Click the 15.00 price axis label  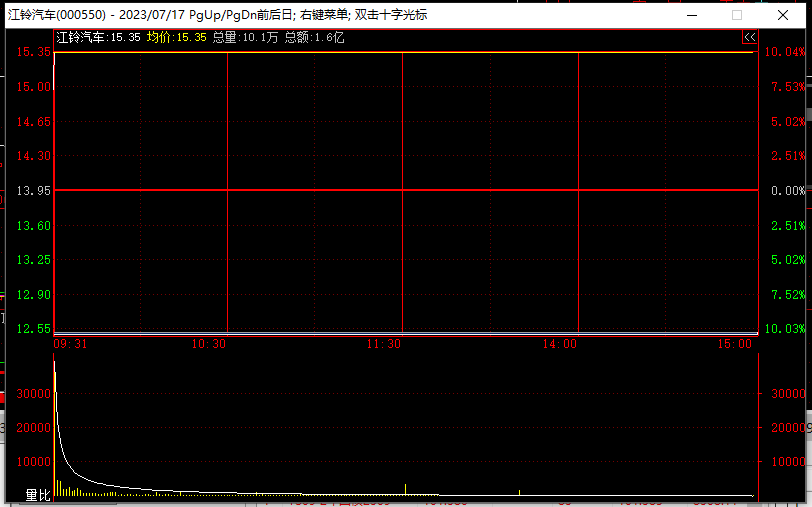(34, 86)
